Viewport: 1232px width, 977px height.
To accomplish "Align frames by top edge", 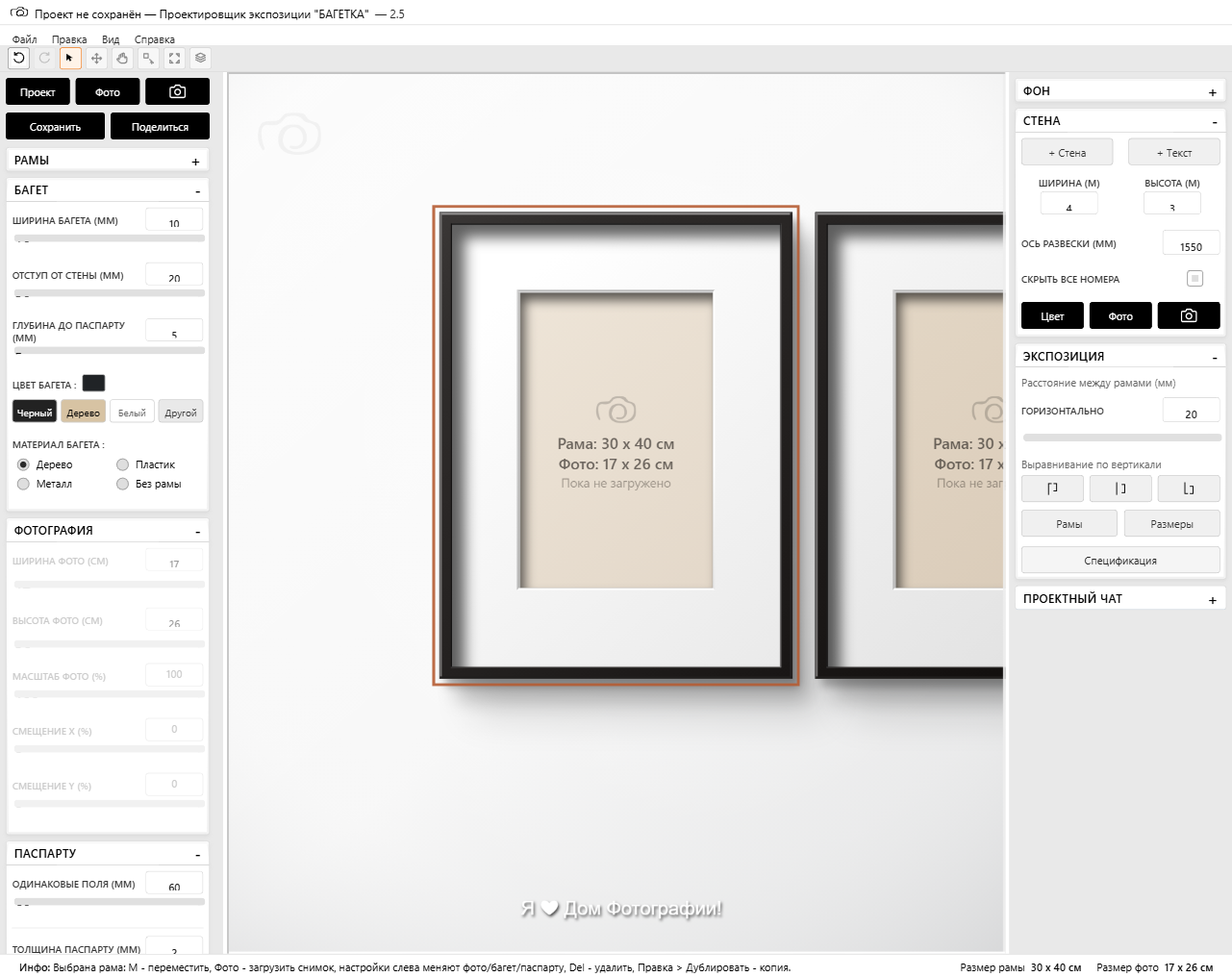I will point(1052,488).
